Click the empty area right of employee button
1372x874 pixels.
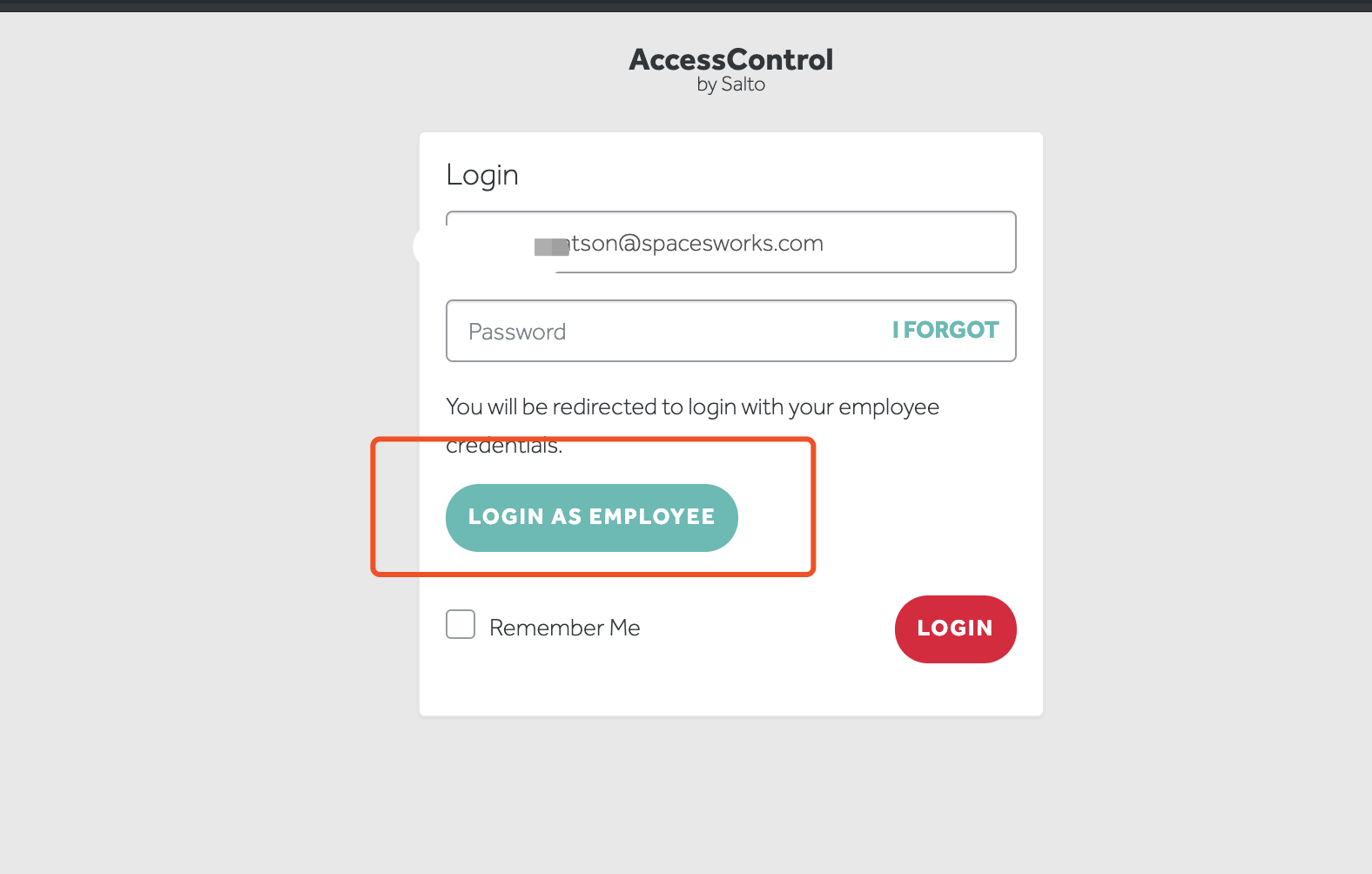[x=914, y=518]
